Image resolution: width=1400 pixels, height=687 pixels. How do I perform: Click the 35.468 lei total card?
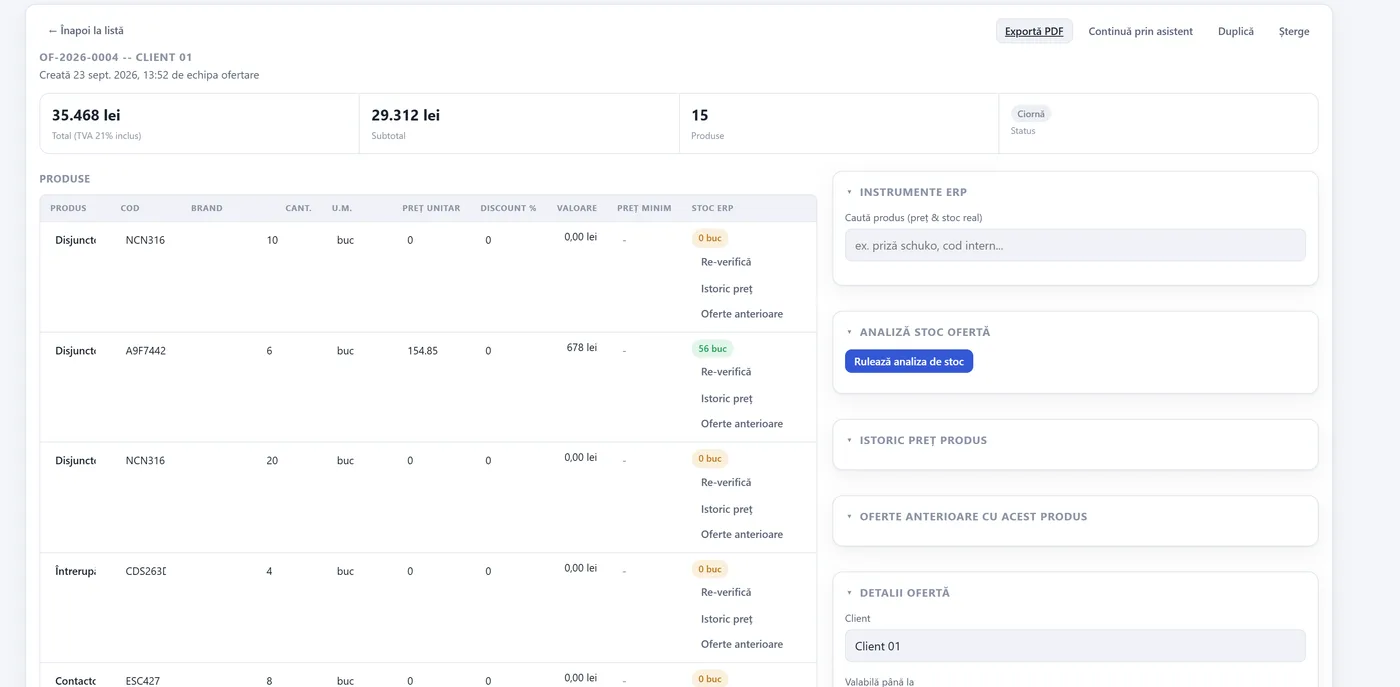tap(199, 123)
